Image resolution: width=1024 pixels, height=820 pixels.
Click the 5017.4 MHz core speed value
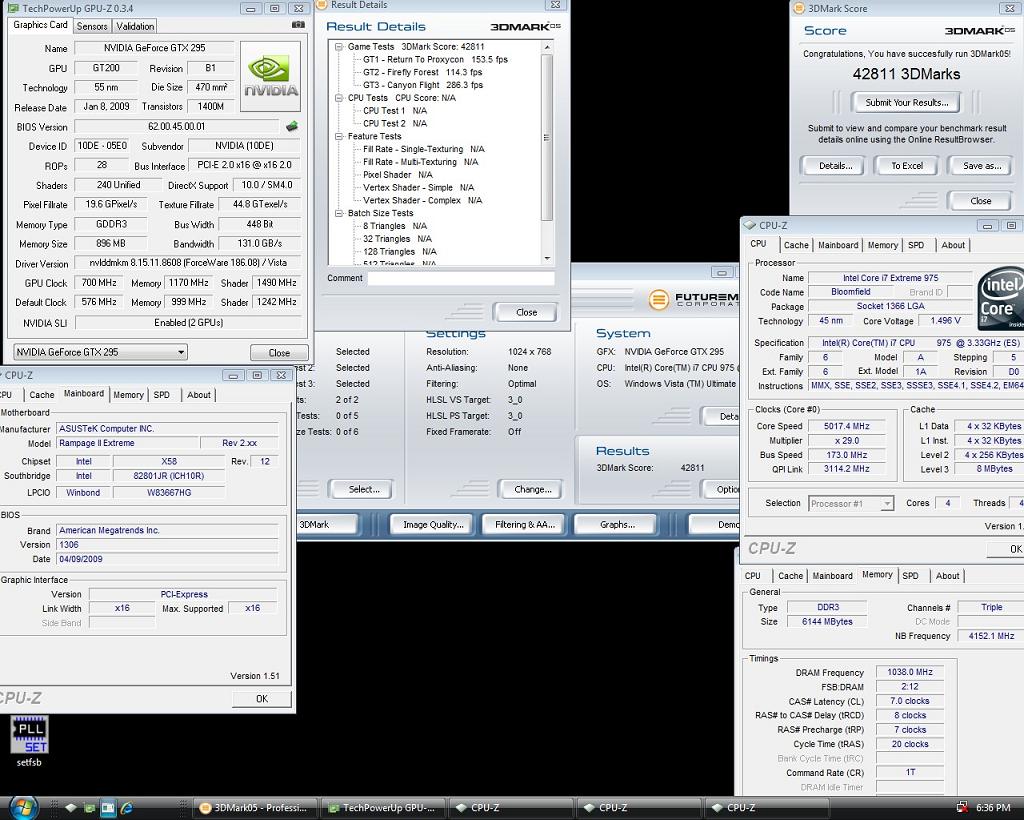tap(846, 426)
